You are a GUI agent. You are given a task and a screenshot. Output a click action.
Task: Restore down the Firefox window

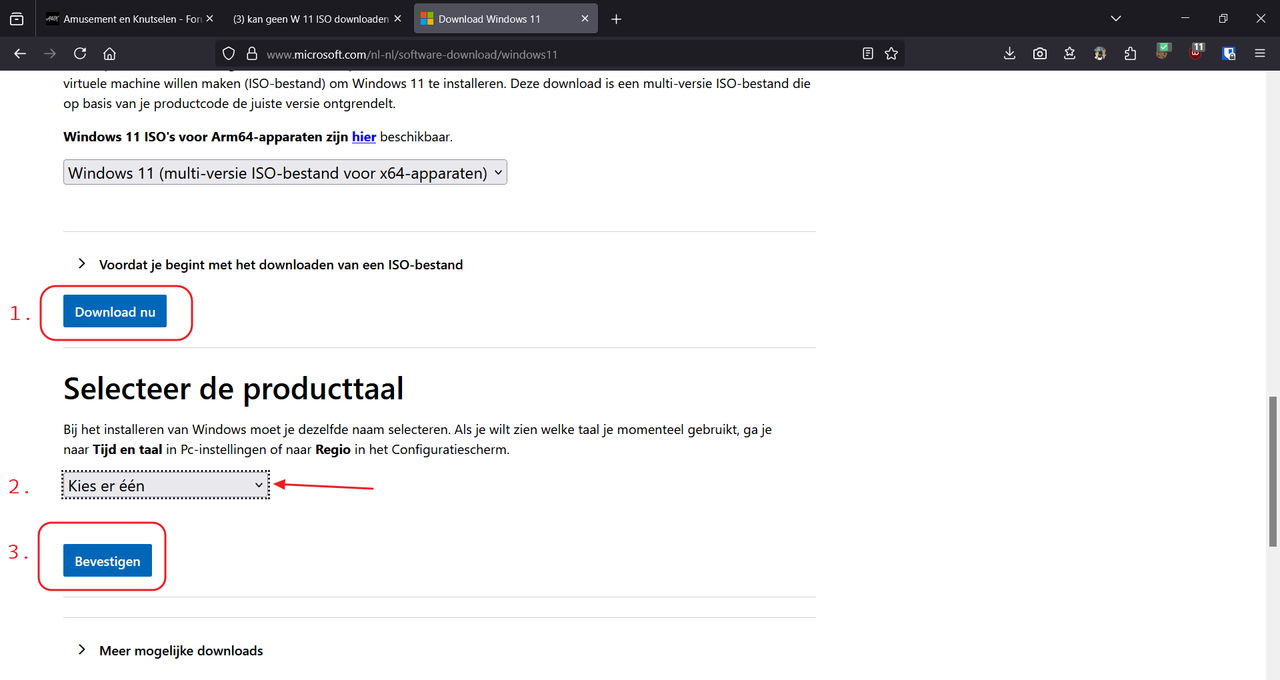pos(1223,19)
